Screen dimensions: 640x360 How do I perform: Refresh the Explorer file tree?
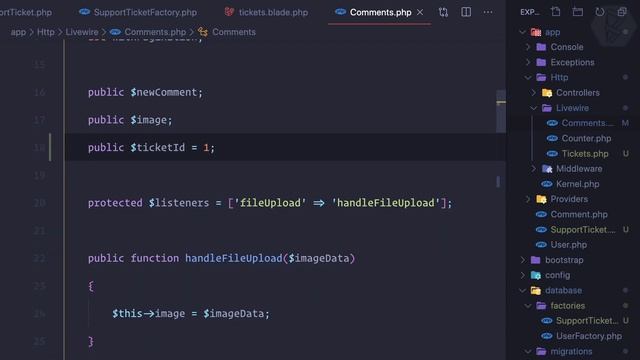[x=600, y=12]
